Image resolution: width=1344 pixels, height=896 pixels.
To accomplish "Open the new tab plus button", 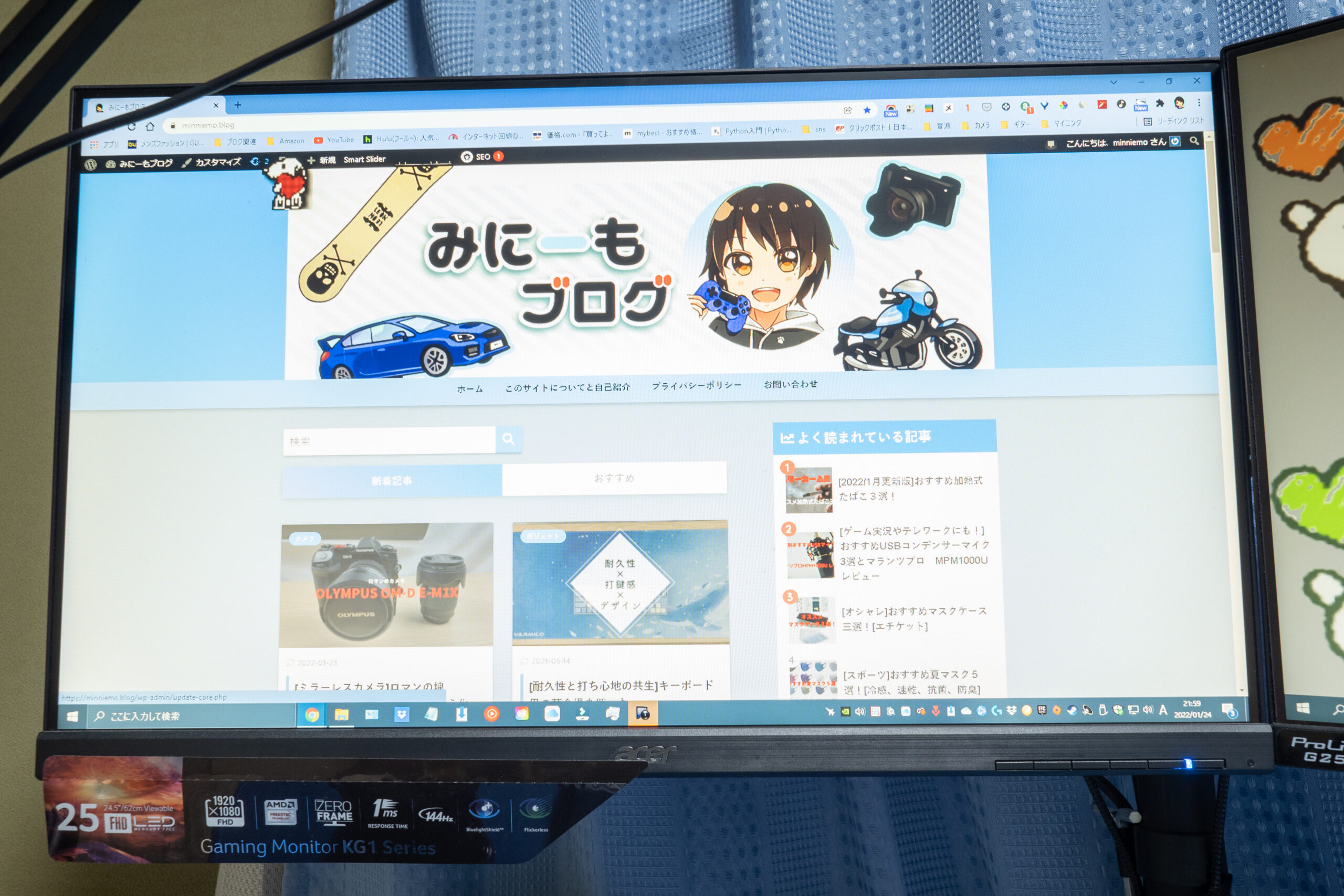I will (238, 105).
